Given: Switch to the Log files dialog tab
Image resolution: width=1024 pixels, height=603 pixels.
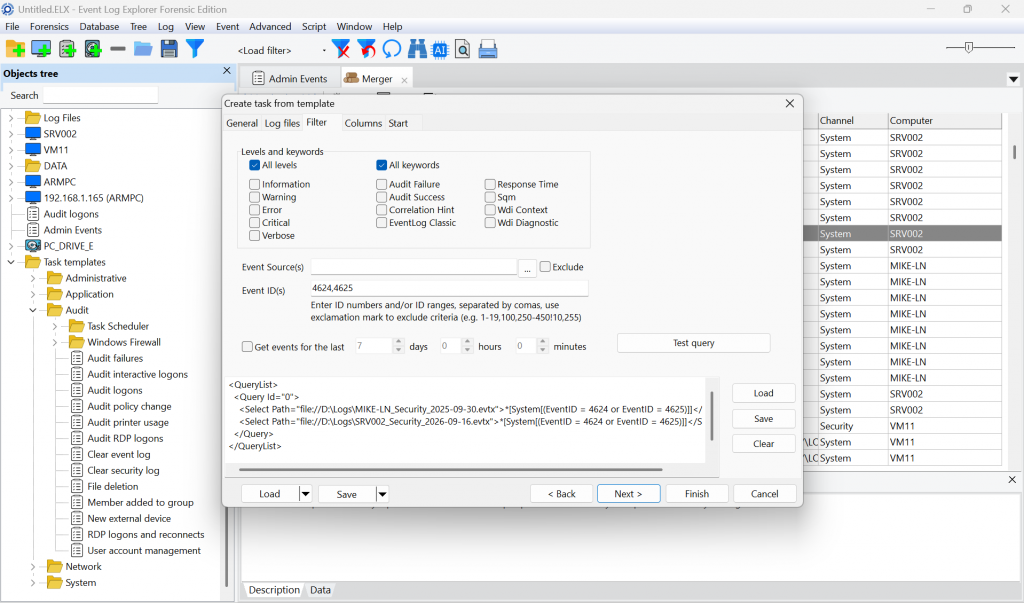Looking at the screenshot, I should 282,123.
